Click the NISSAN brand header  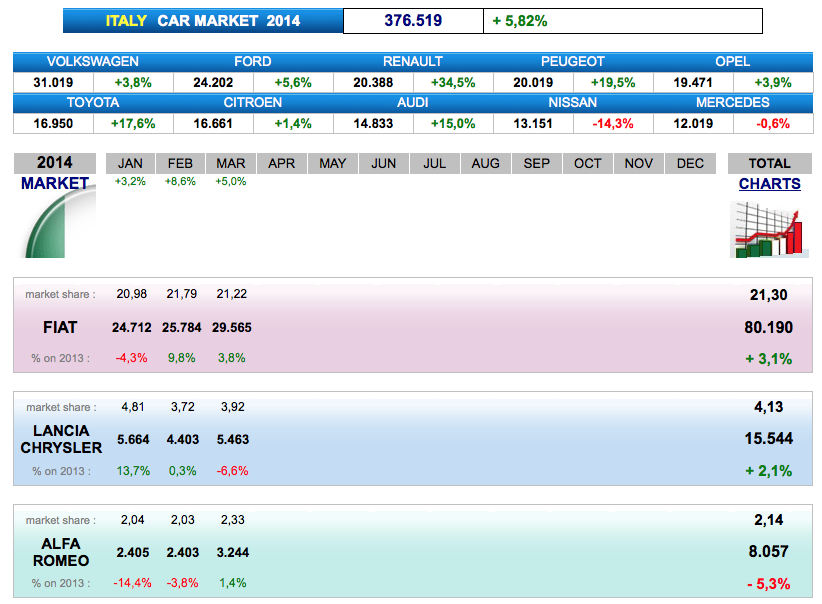[573, 103]
